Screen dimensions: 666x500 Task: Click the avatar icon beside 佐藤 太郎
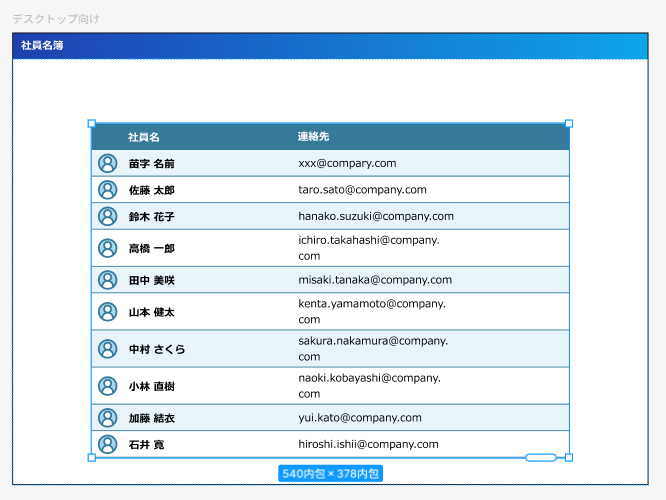pos(107,190)
